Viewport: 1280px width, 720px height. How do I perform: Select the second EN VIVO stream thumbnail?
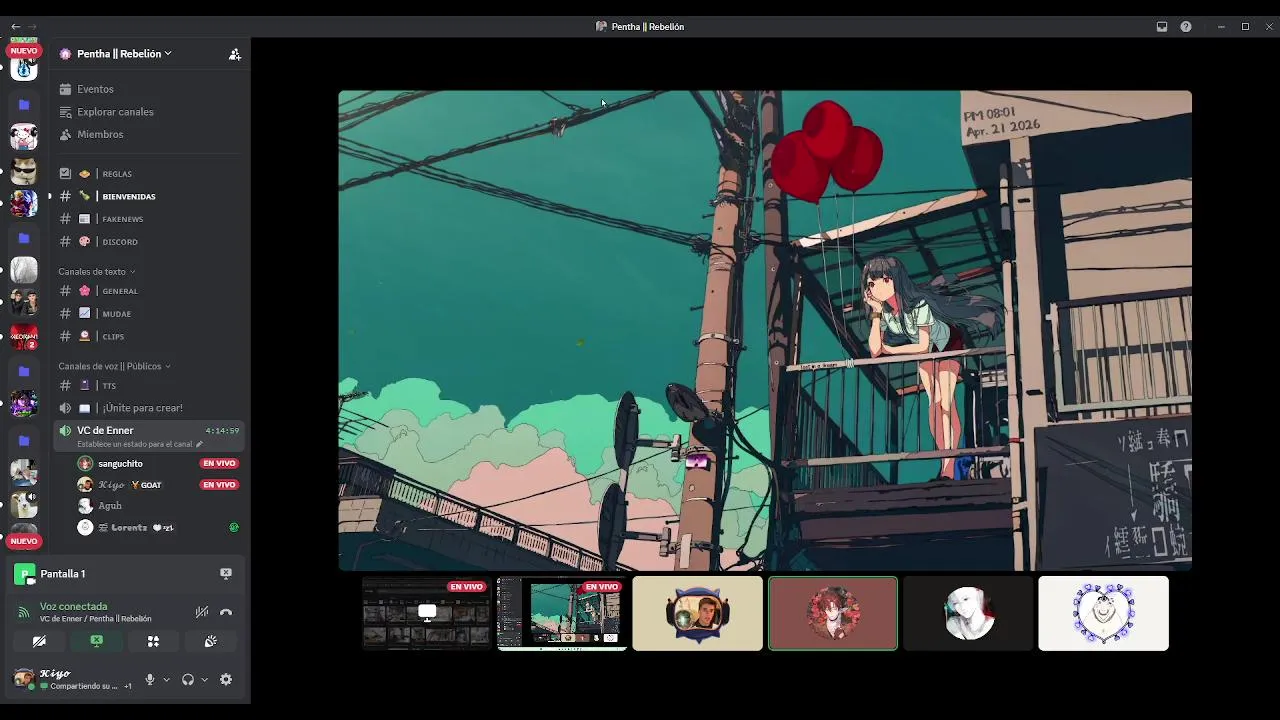coord(562,613)
